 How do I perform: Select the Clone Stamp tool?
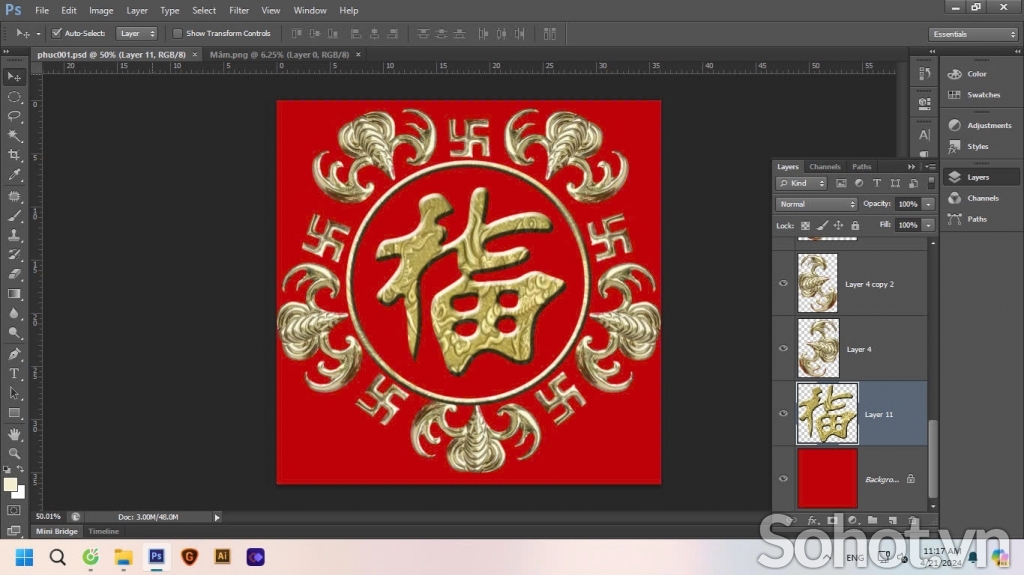coord(14,235)
